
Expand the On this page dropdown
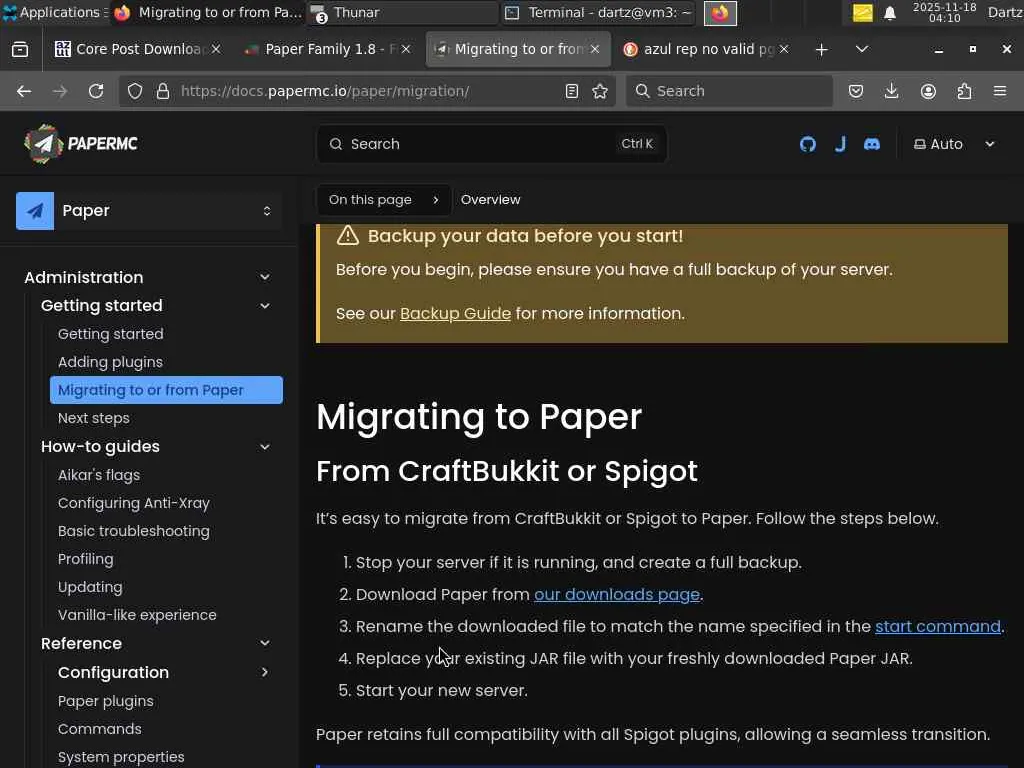tap(383, 200)
